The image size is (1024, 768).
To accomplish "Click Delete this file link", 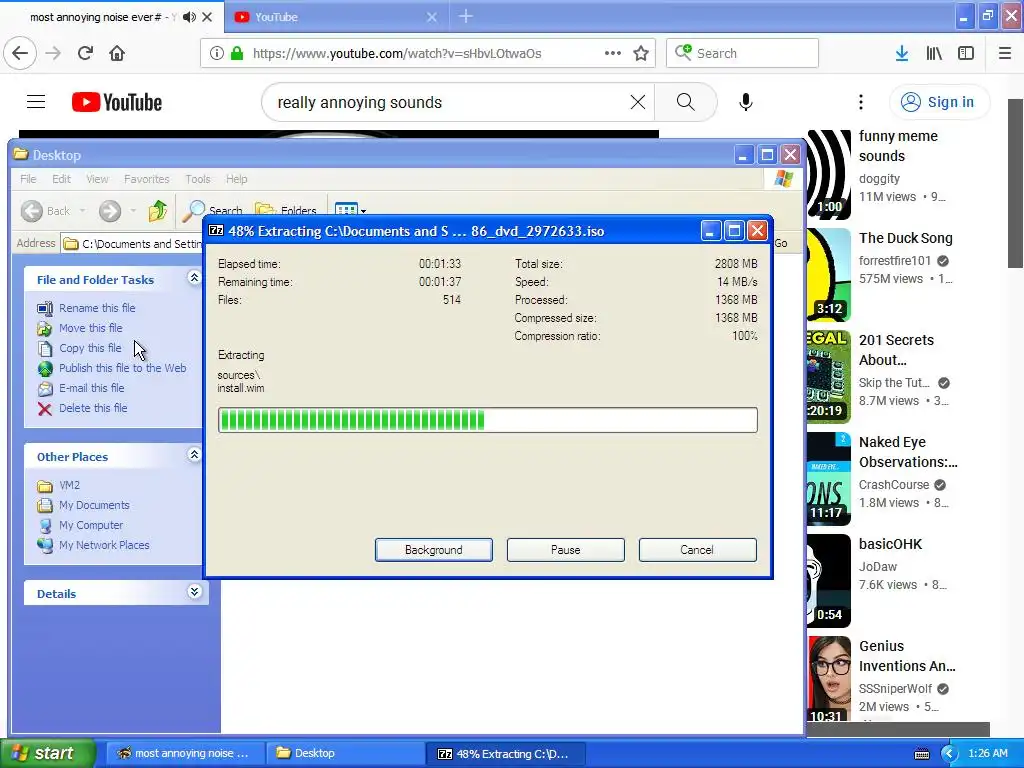I will point(93,408).
